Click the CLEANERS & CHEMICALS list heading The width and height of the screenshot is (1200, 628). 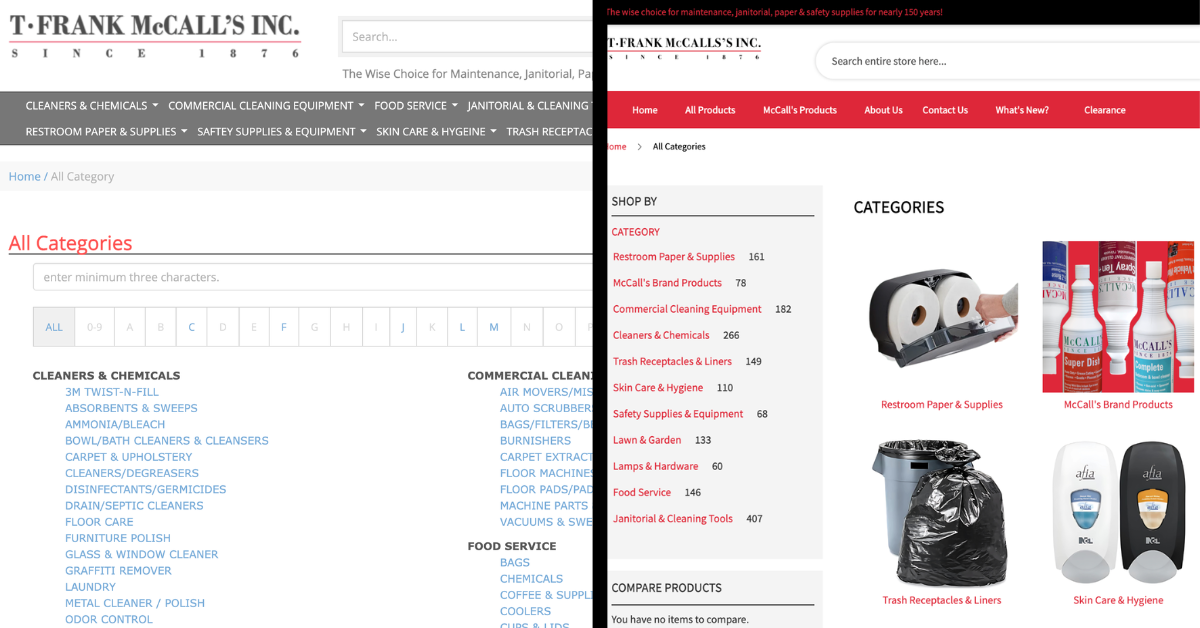pos(106,376)
